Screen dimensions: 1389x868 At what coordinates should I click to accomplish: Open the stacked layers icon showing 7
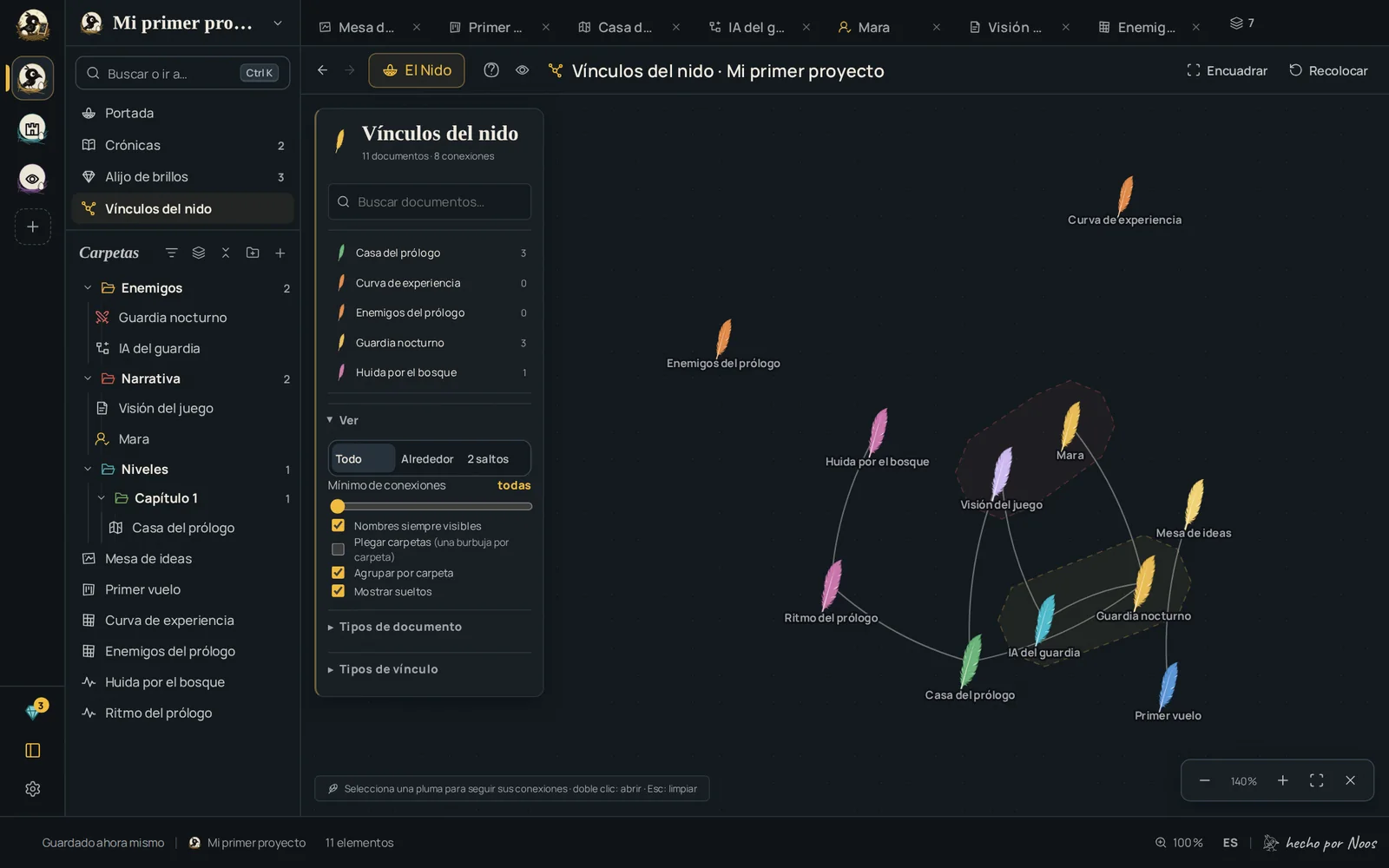1242,23
